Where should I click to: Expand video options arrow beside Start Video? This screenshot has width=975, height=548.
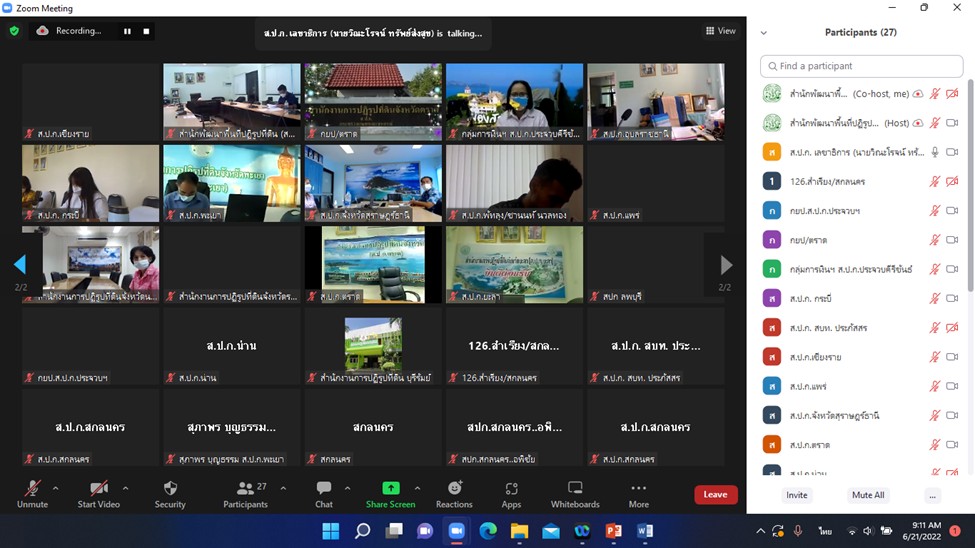pyautogui.click(x=125, y=488)
